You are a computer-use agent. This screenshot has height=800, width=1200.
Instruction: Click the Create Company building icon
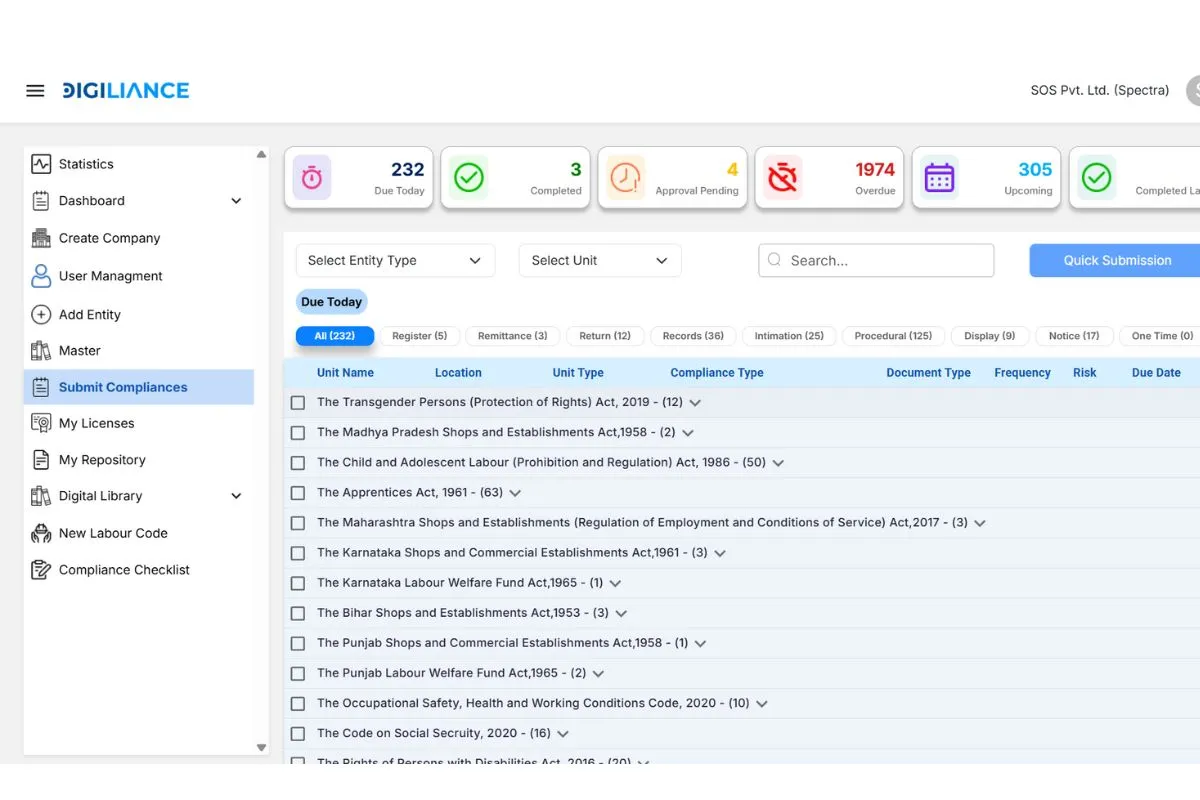(41, 238)
